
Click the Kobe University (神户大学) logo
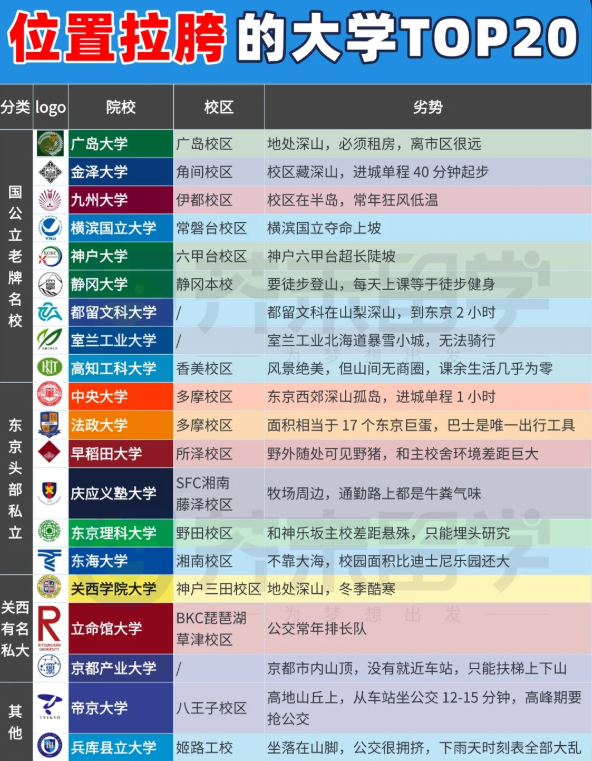[x=50, y=256]
